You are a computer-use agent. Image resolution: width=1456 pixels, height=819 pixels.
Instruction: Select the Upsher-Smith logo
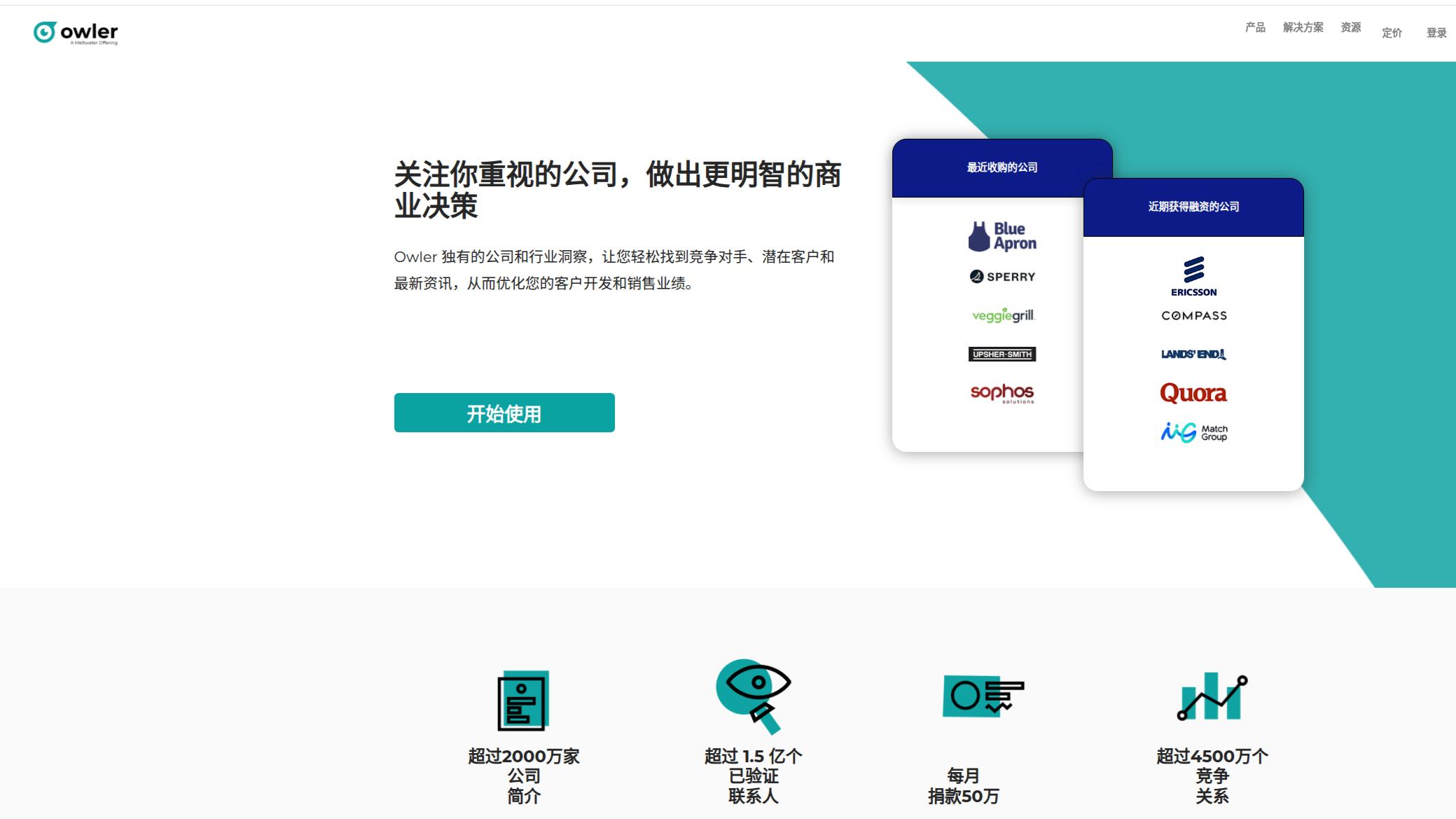pyautogui.click(x=1002, y=355)
